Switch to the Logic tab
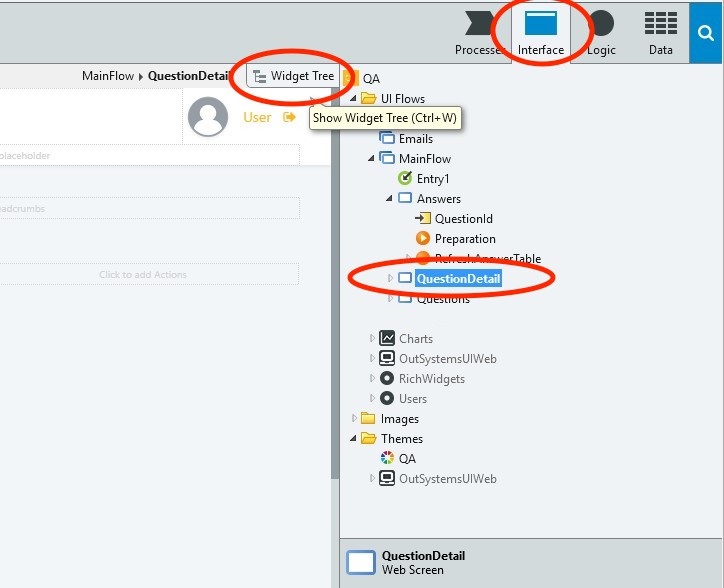This screenshot has width=724, height=588. (x=601, y=33)
